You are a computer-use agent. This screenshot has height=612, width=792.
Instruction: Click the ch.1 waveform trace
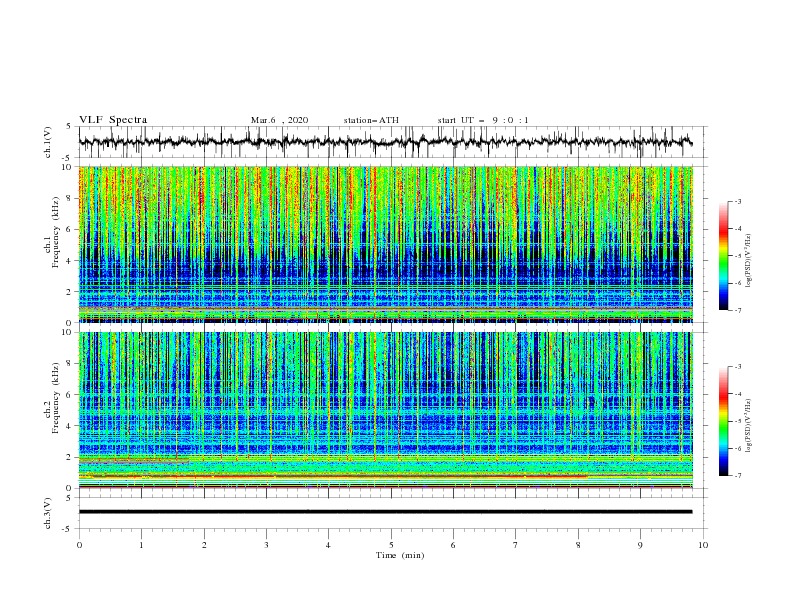(385, 142)
